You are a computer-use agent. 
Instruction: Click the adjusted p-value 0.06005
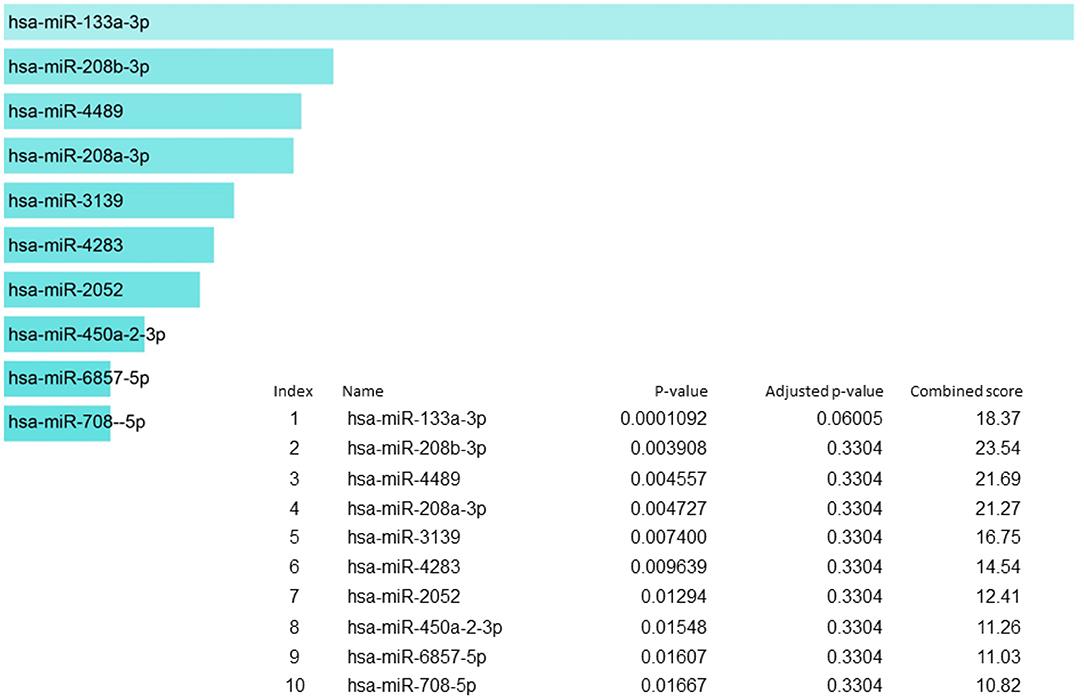850,419
